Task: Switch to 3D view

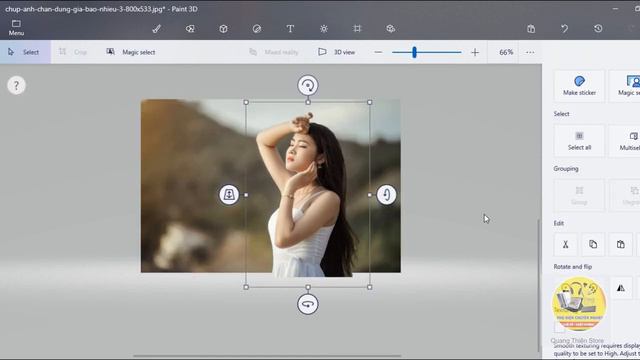Action: 337,52
